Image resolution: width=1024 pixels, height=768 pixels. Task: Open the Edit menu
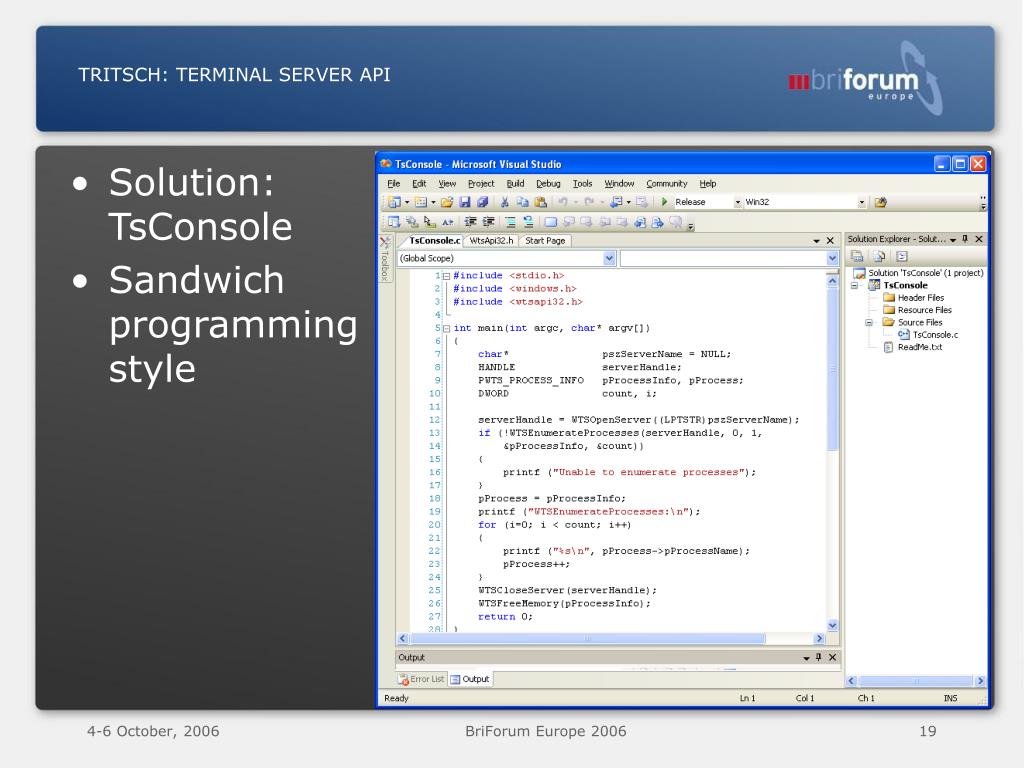tap(419, 184)
